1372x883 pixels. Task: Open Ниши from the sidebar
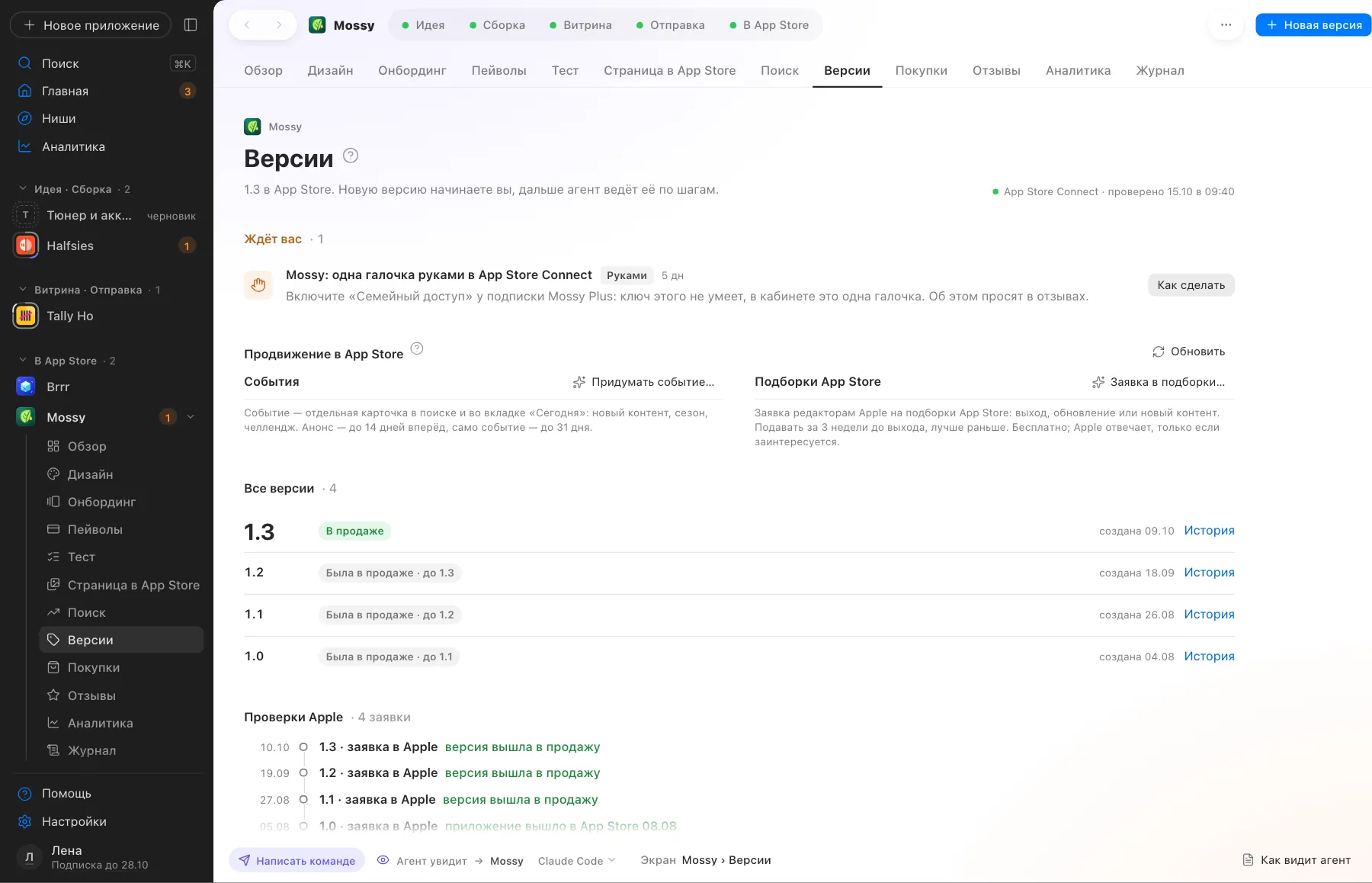[x=106, y=118]
